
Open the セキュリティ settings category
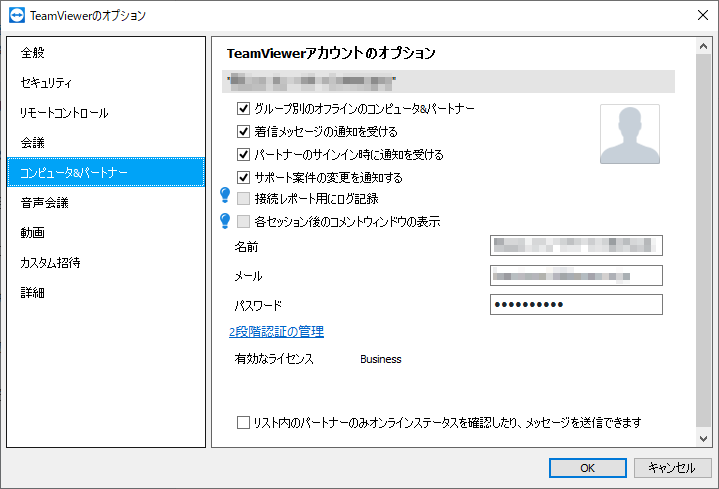click(106, 83)
